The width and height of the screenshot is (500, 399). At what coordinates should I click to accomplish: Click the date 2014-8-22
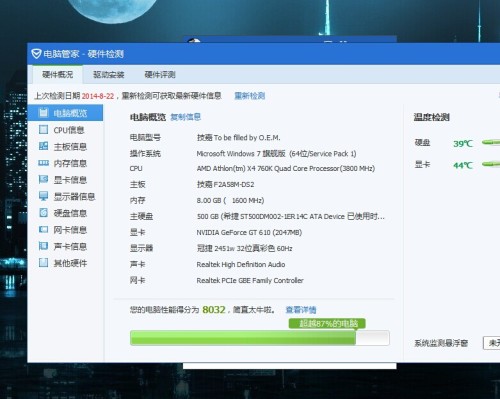[98, 96]
